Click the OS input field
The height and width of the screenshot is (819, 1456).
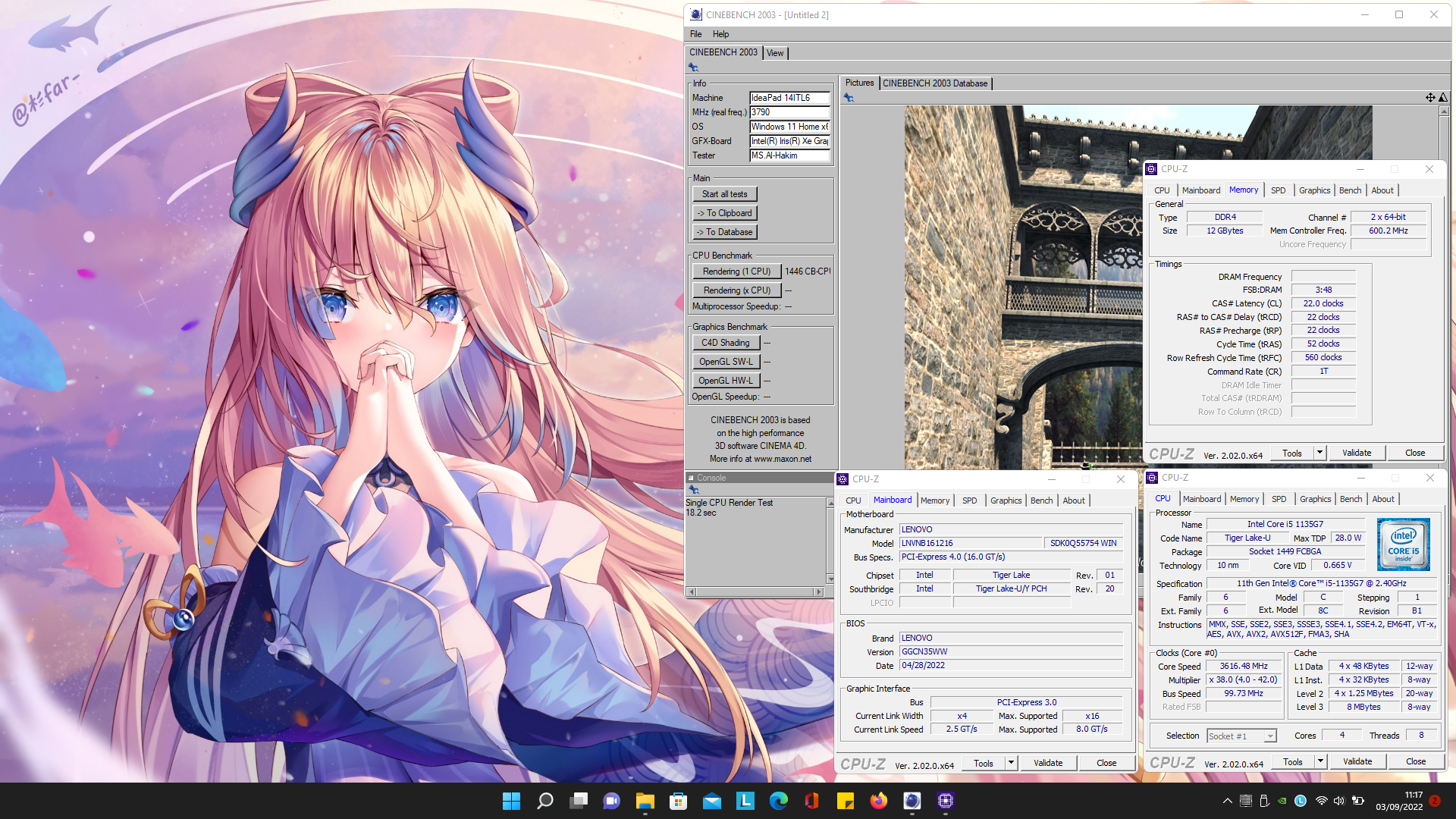pos(789,127)
